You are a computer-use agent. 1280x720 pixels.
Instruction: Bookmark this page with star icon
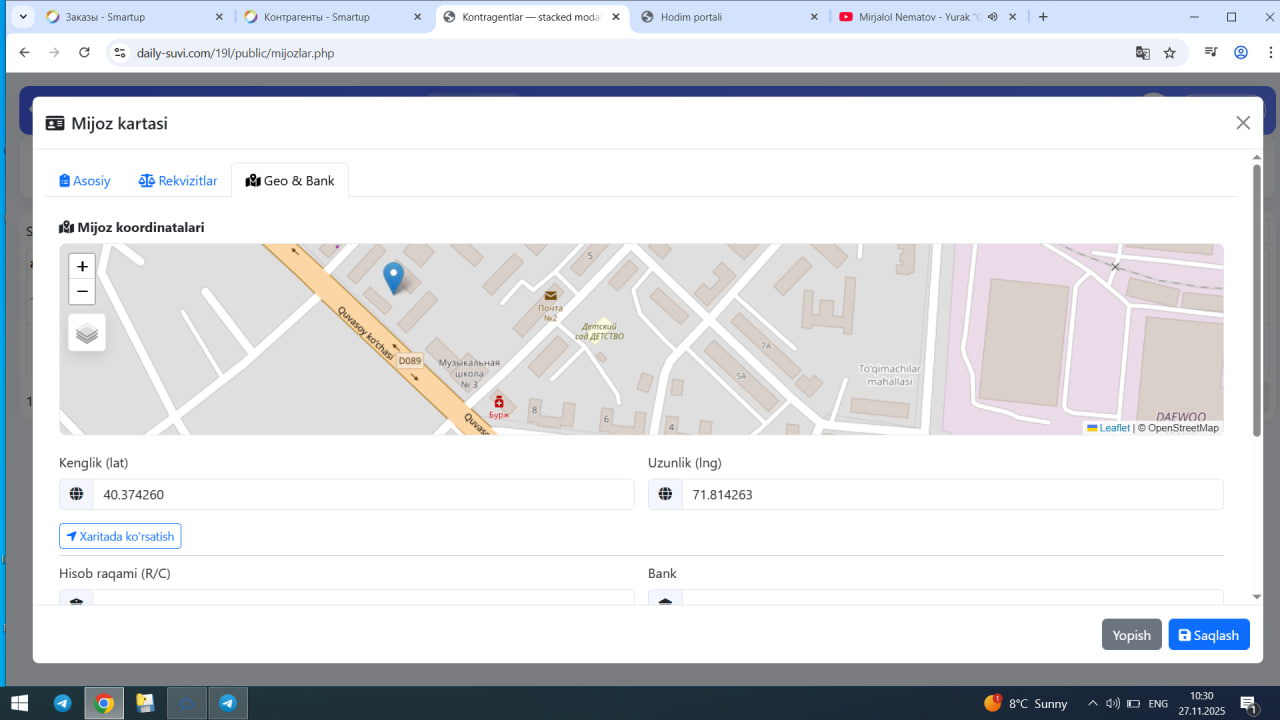coord(1169,53)
